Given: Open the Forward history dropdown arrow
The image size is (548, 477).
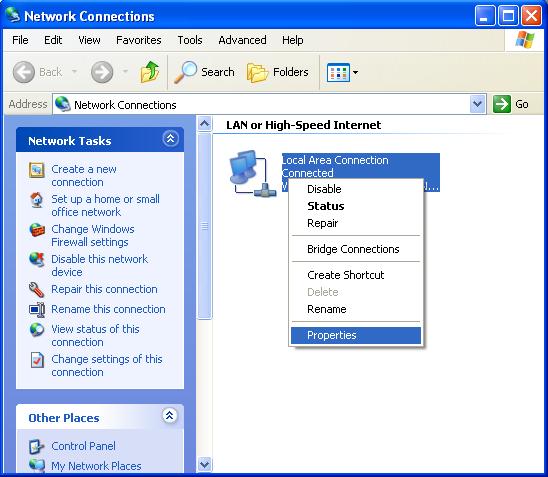Looking at the screenshot, I should coord(125,72).
